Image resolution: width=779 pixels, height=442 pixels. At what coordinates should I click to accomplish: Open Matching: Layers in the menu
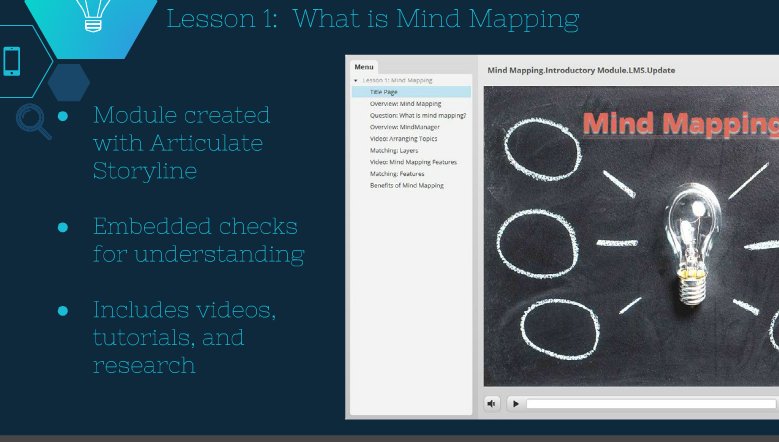(394, 150)
